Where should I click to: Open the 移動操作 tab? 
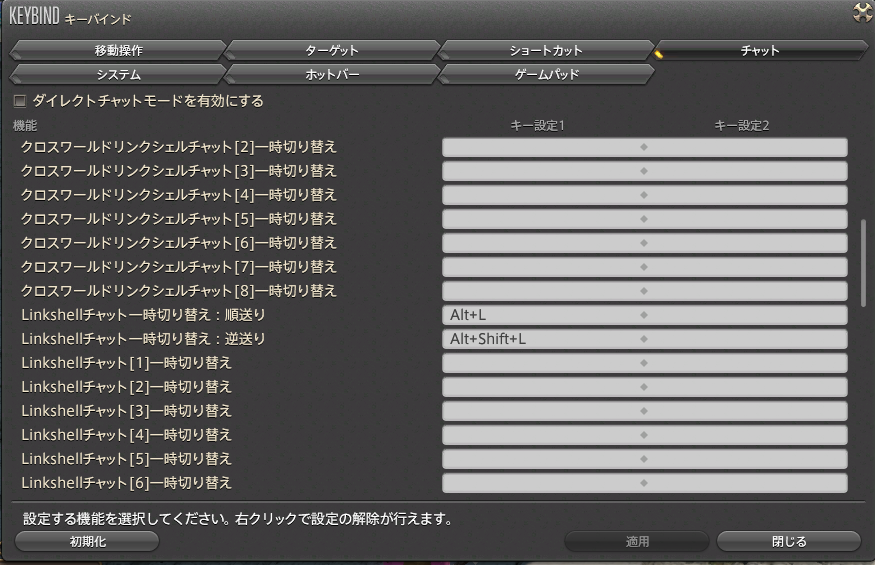coord(118,50)
